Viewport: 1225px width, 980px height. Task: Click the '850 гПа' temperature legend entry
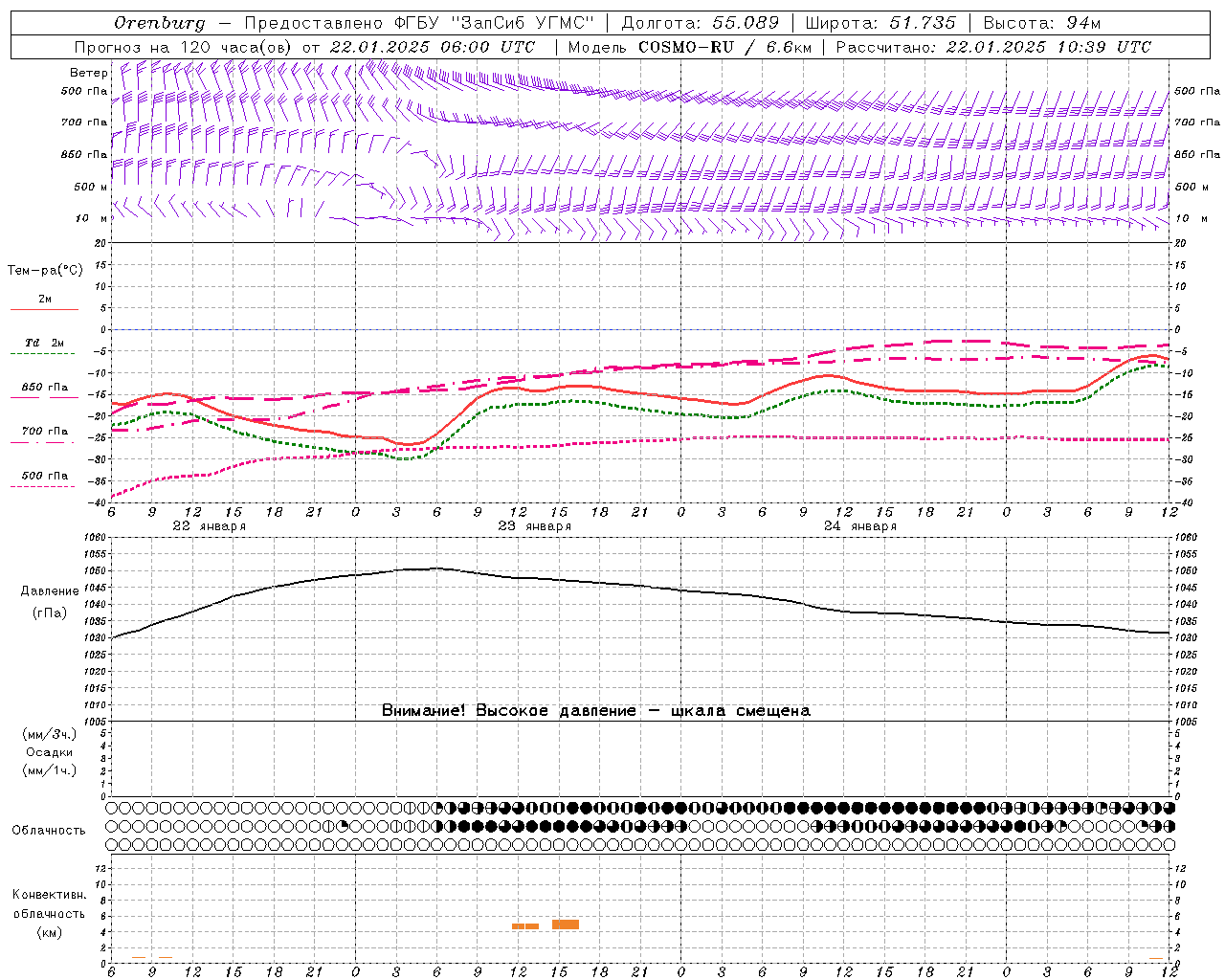point(44,388)
